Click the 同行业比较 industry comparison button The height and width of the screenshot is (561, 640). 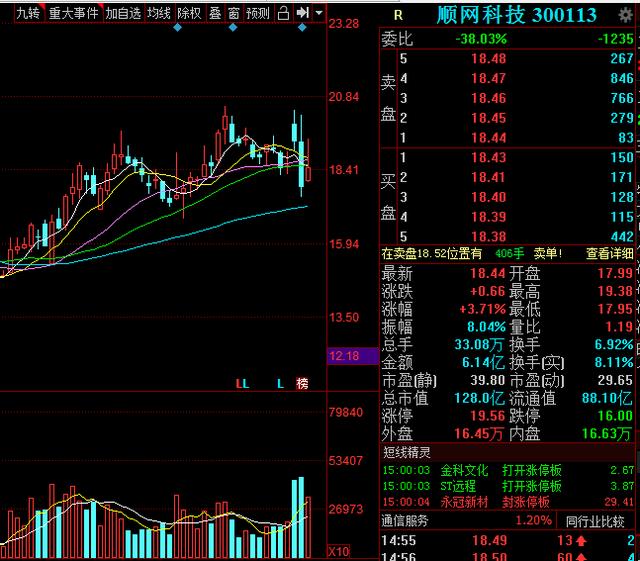[x=595, y=521]
